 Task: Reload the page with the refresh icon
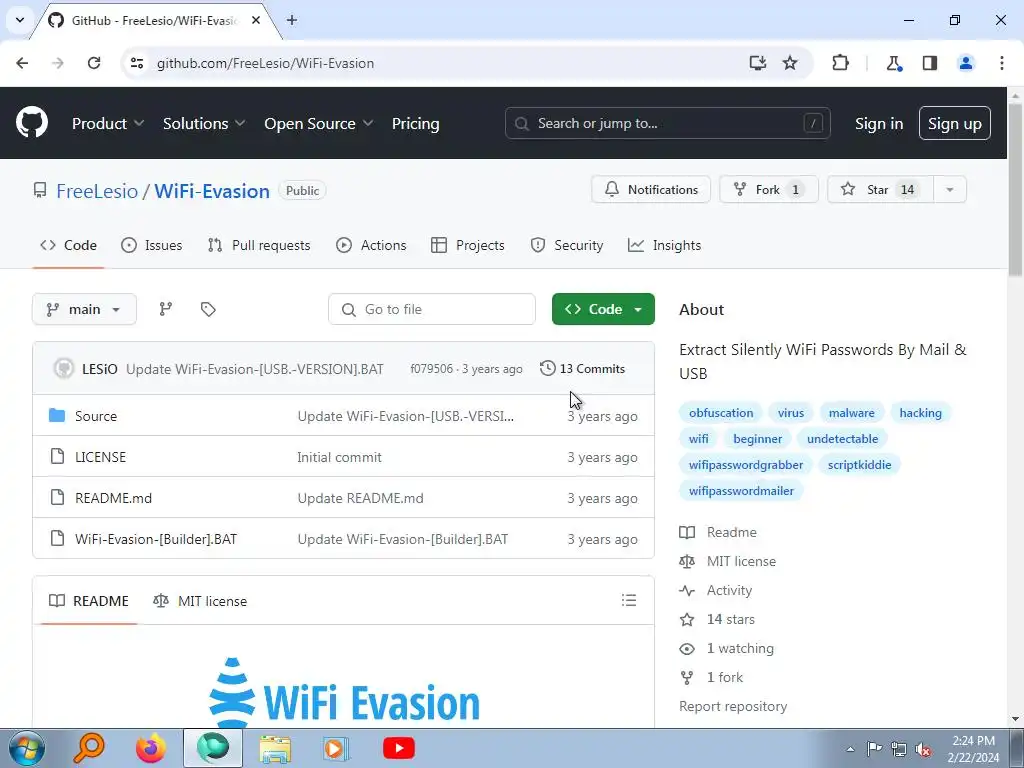pyautogui.click(x=94, y=63)
